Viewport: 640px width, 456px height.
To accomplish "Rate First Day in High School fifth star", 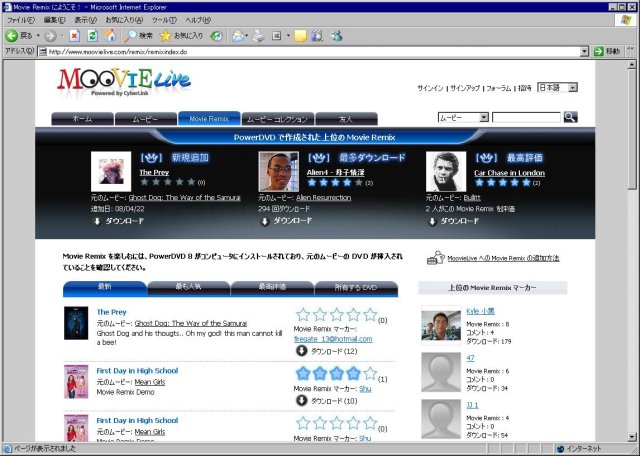I will [x=370, y=373].
